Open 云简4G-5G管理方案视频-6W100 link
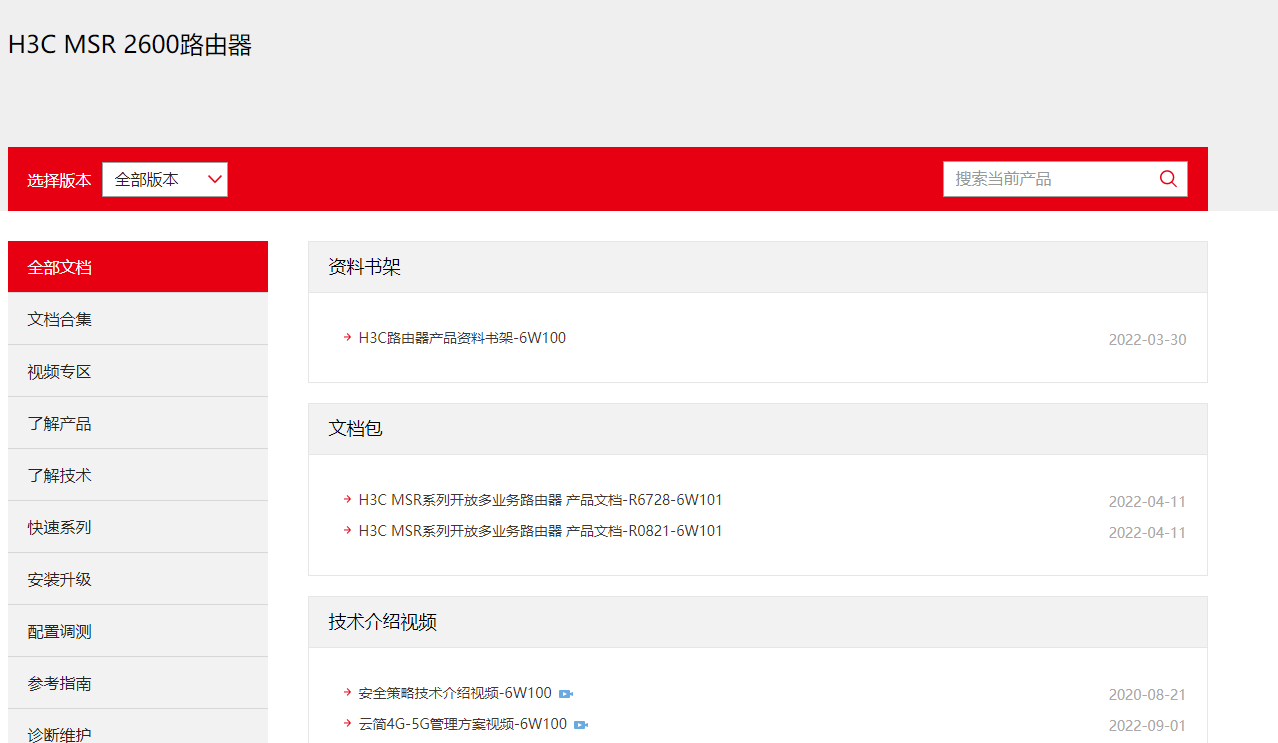 pos(463,724)
